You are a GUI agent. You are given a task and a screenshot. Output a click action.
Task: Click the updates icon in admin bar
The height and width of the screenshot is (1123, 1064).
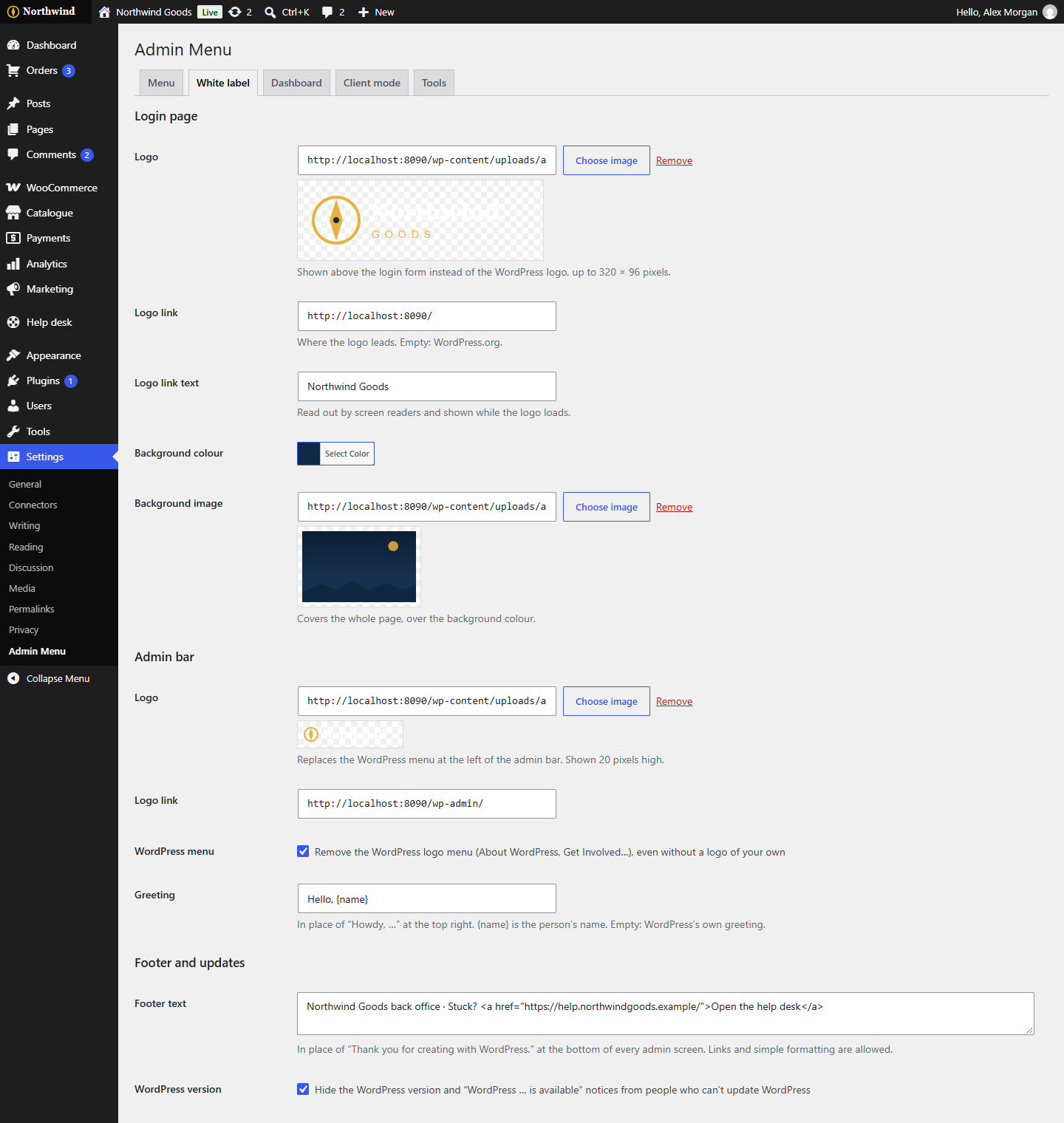point(235,12)
